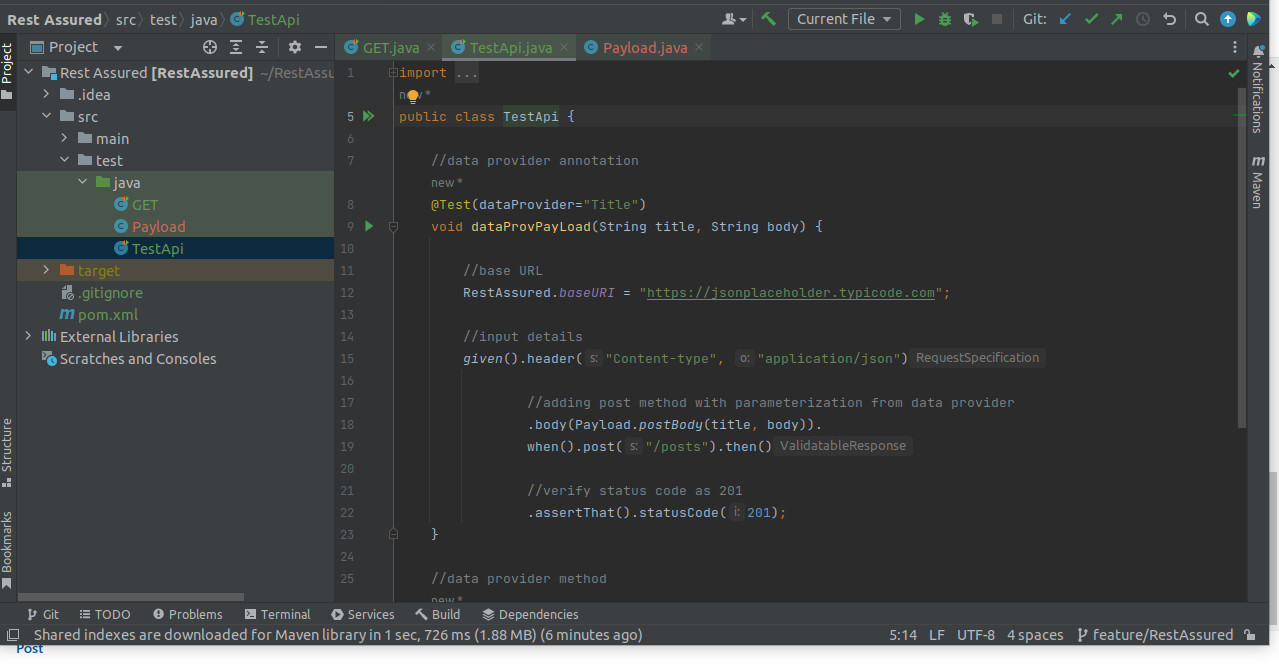1279x665 pixels.
Task: Run with coverage shield icon
Action: [970, 19]
